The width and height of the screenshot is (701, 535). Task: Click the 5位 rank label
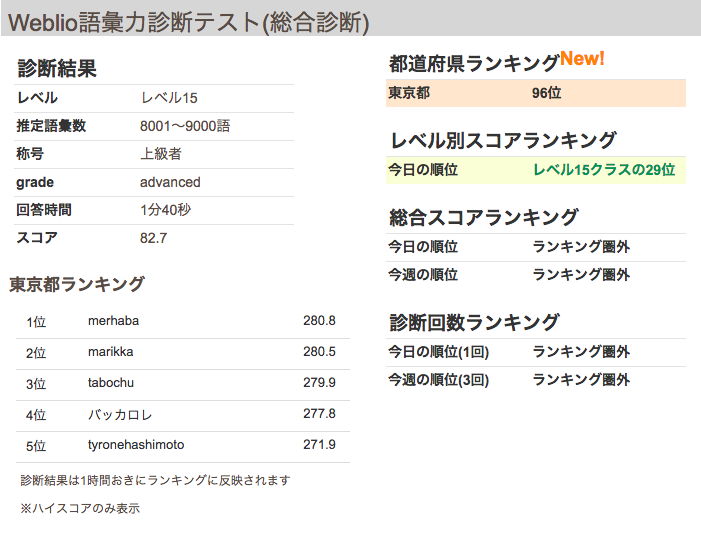click(x=36, y=446)
